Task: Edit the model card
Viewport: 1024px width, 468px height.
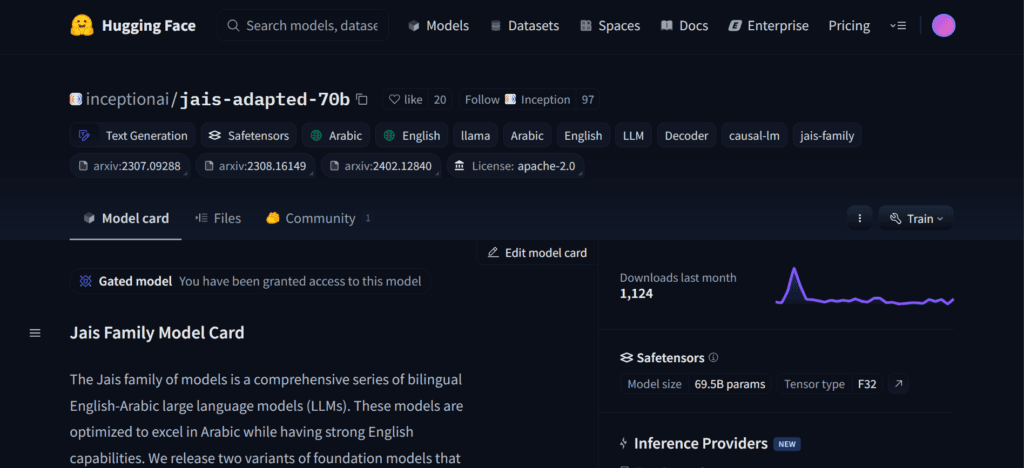Action: point(537,253)
